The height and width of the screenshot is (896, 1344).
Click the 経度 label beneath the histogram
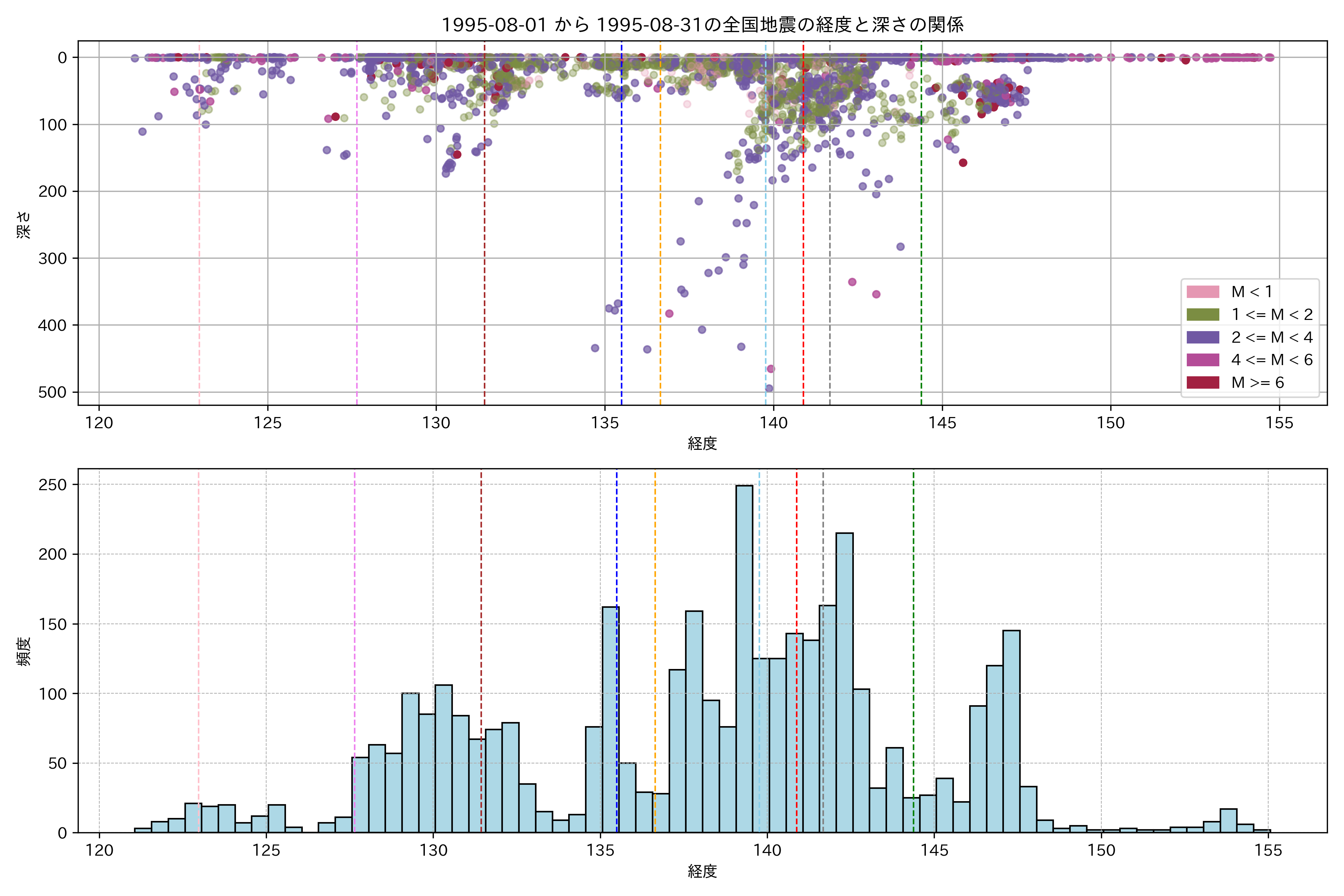702,871
